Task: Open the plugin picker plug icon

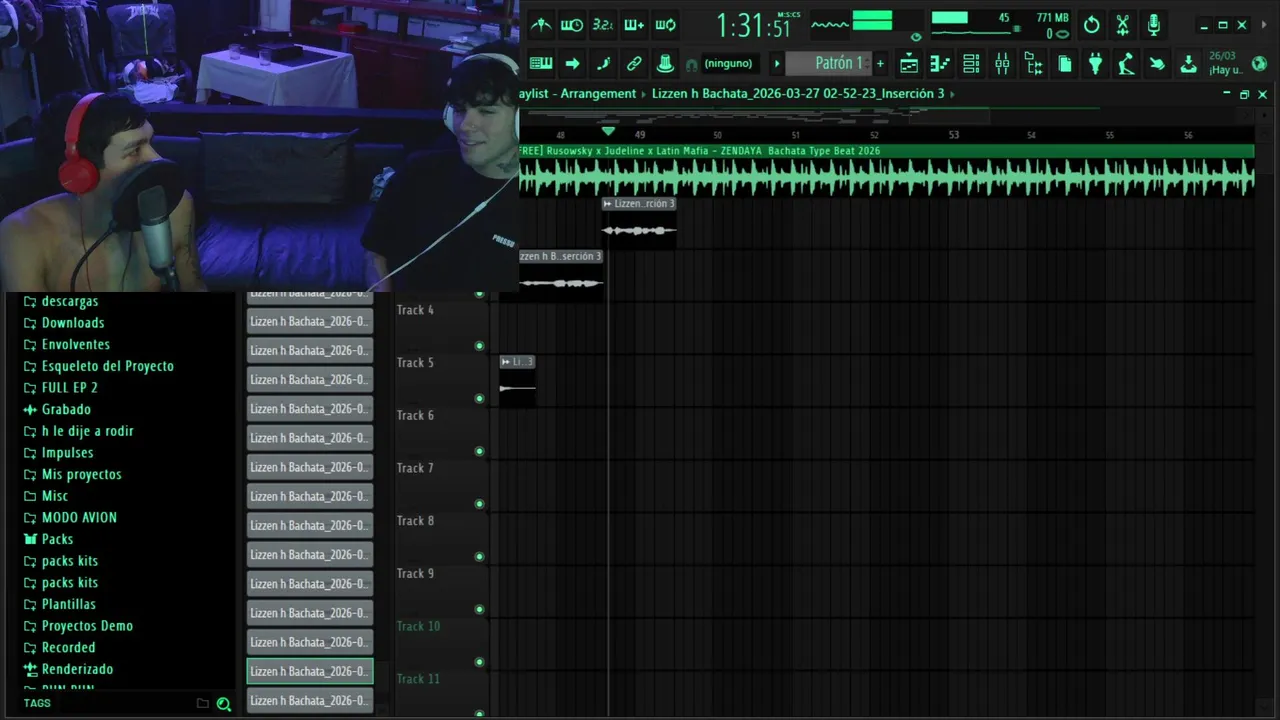Action: pyautogui.click(x=1096, y=64)
